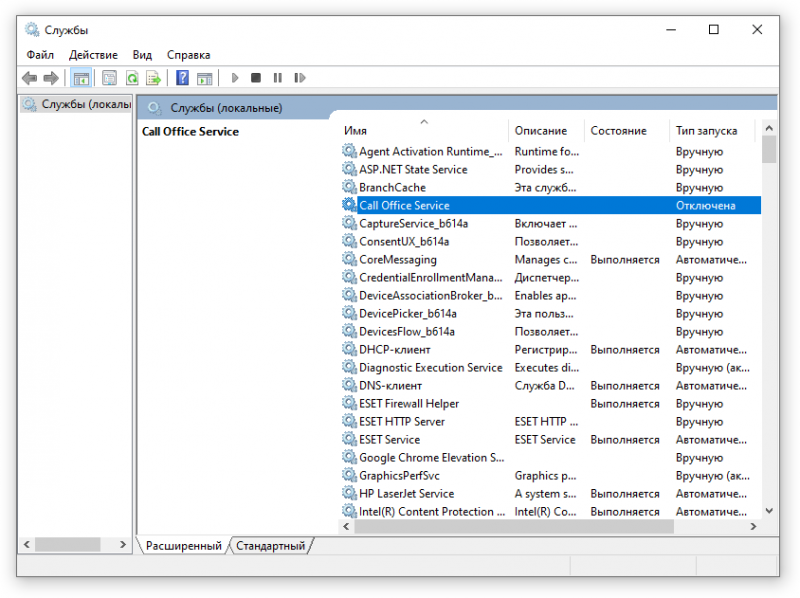Select ASP.NET State Service row
The height and width of the screenshot is (598, 800).
[551, 169]
